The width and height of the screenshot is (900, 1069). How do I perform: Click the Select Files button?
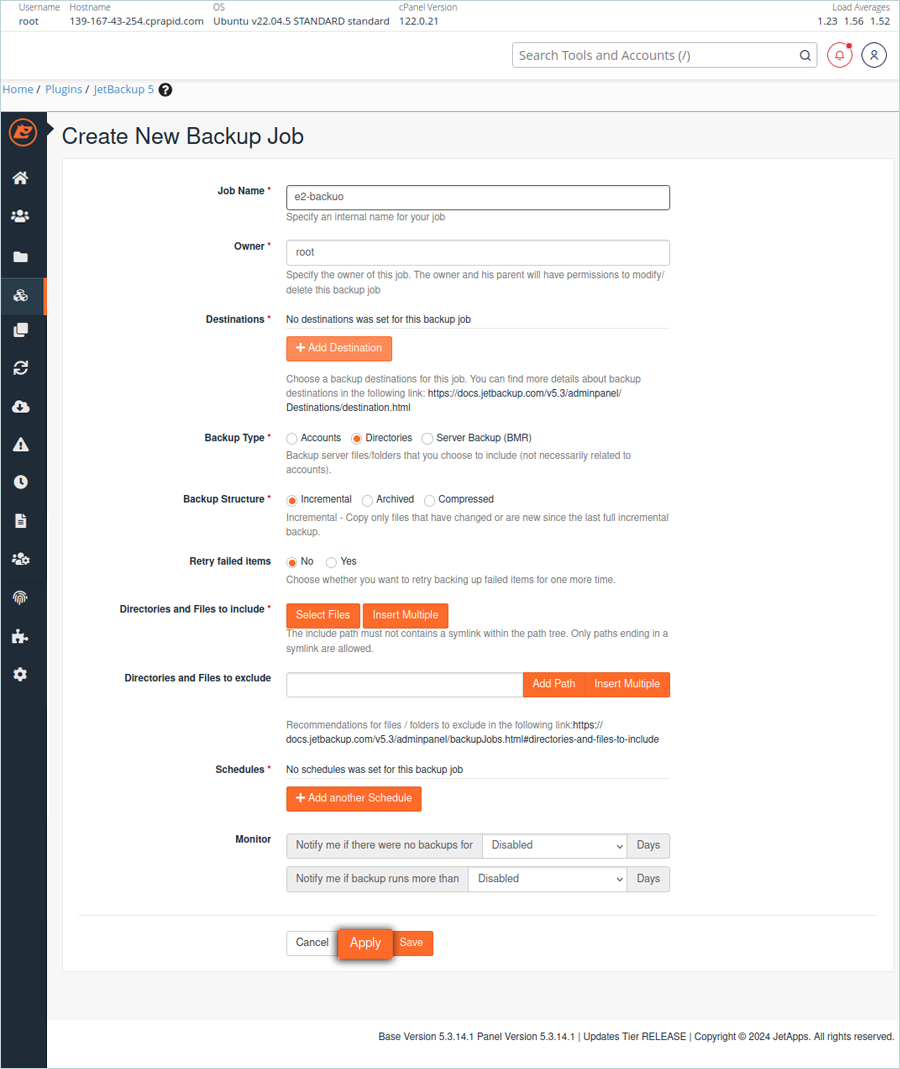click(x=322, y=615)
